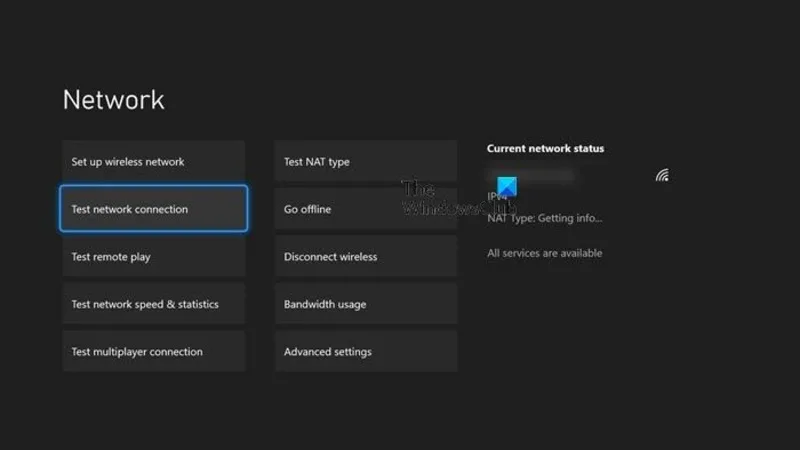Select Test network connection tile
The width and height of the screenshot is (800, 450).
click(154, 209)
